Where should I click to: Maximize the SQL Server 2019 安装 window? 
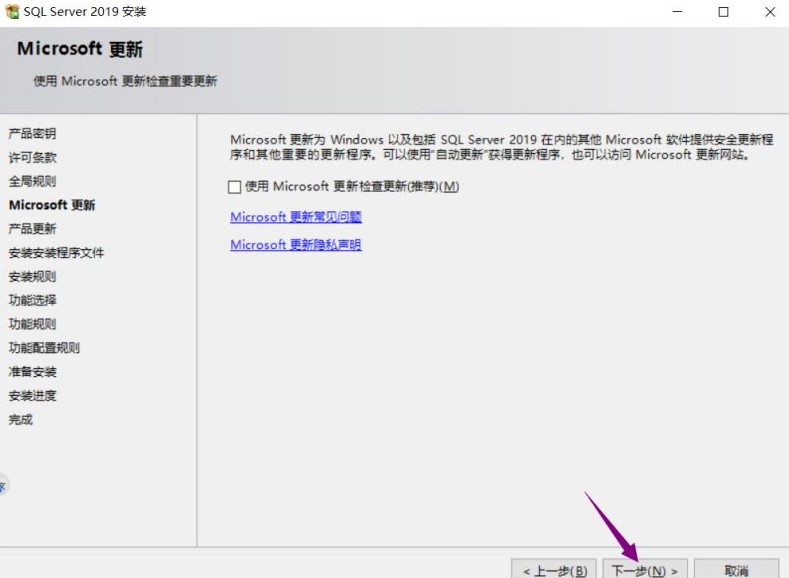click(723, 12)
